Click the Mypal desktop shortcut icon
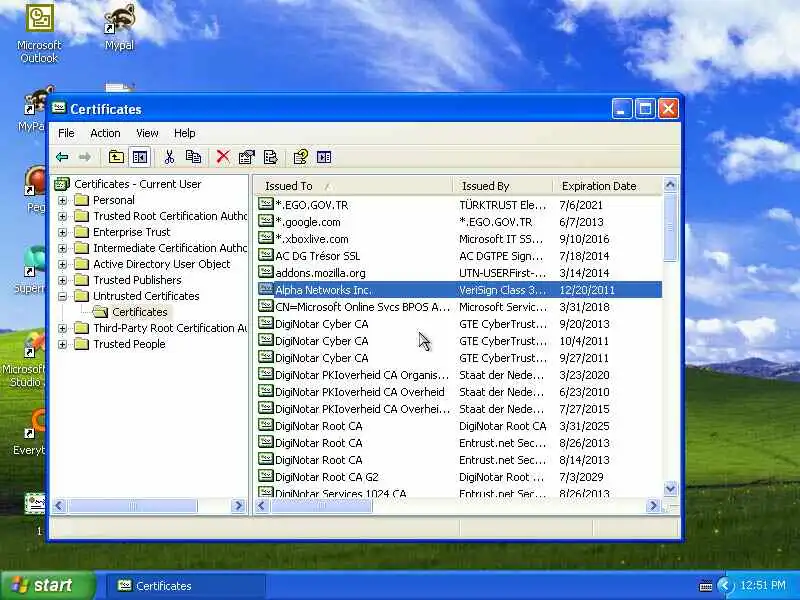 tap(120, 19)
